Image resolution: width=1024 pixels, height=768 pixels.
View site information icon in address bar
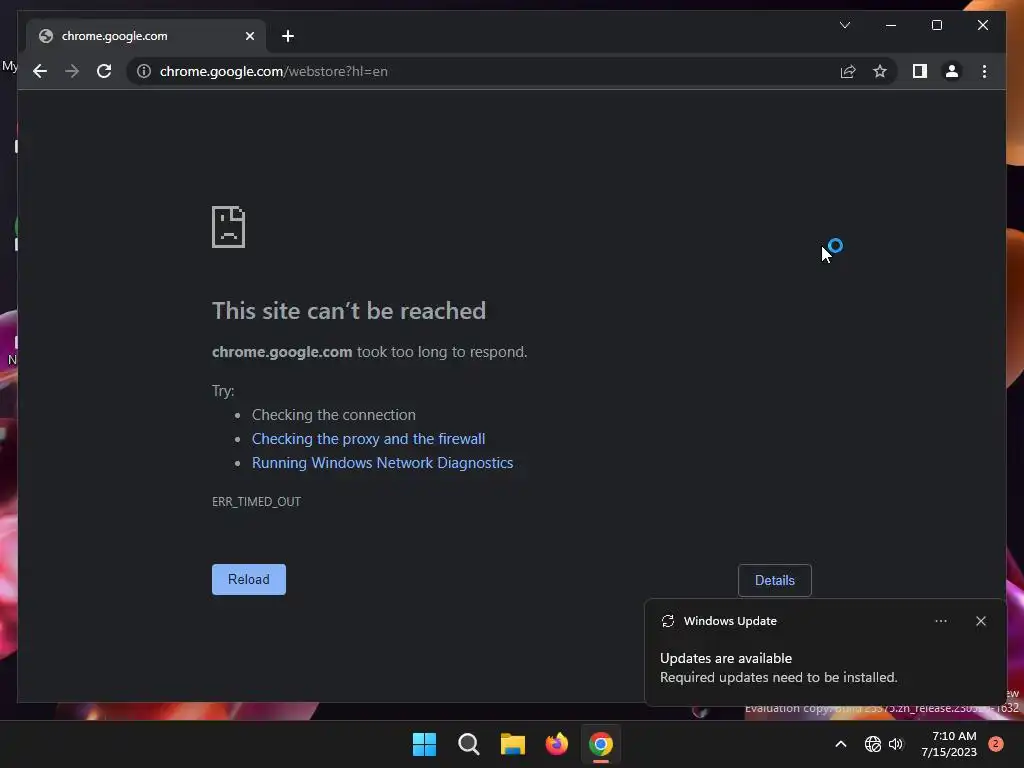(144, 71)
